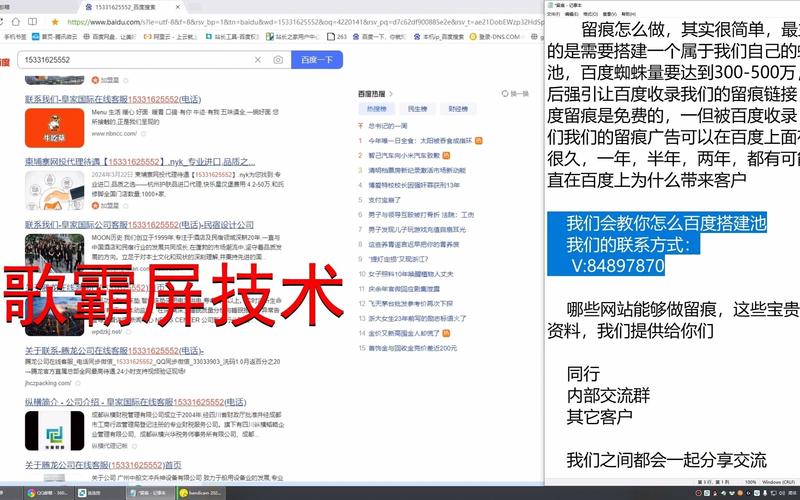Expand the 百度热搜 header chevron
800x500 pixels.
391,94
